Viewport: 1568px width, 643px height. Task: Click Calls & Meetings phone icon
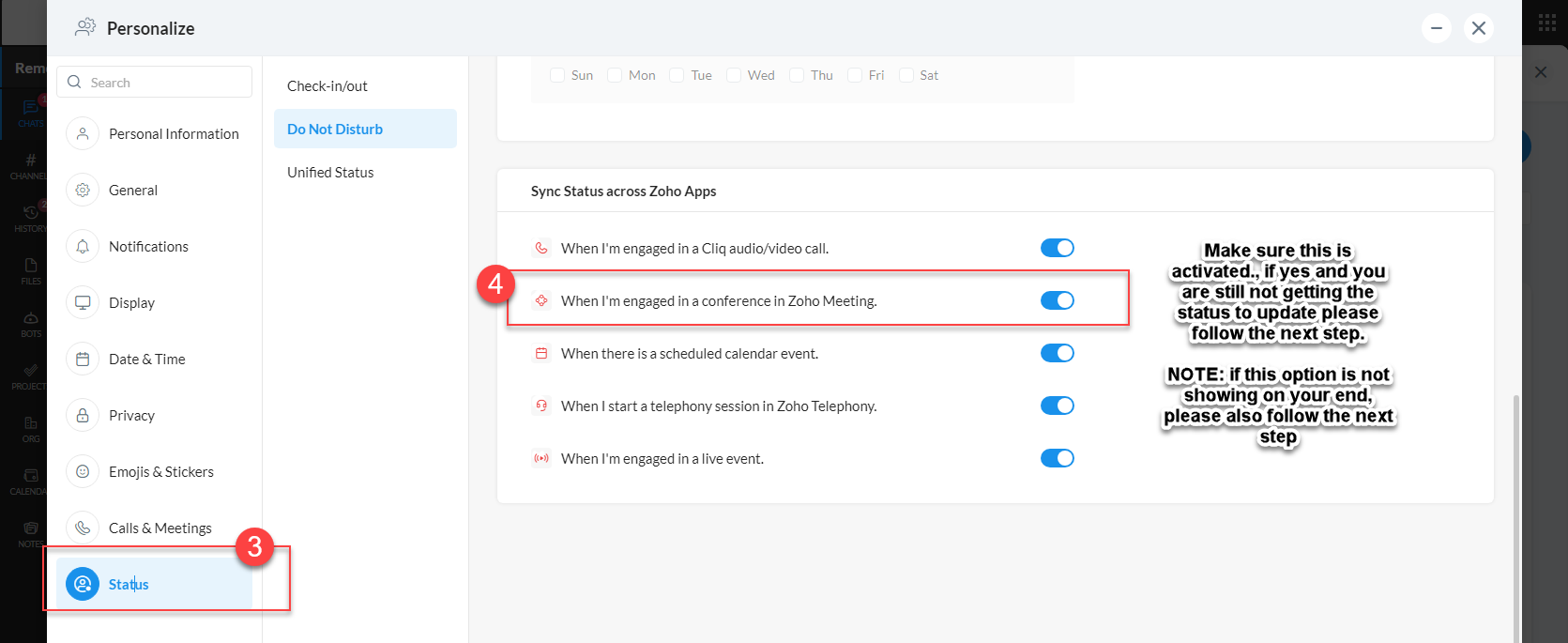83,528
